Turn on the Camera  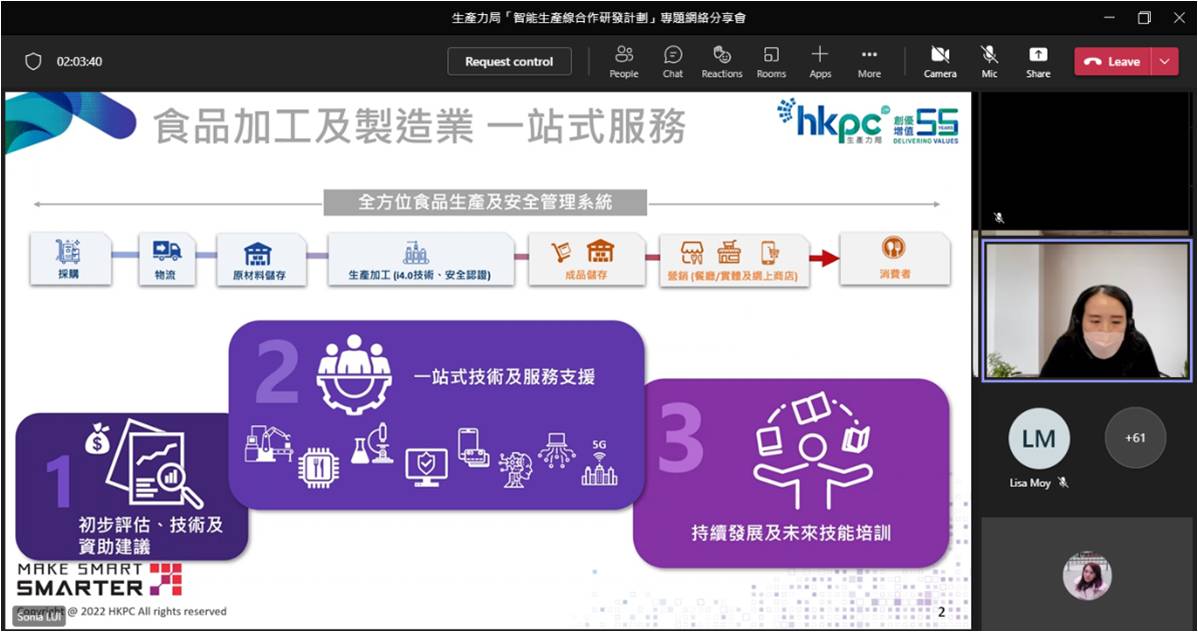click(x=940, y=62)
